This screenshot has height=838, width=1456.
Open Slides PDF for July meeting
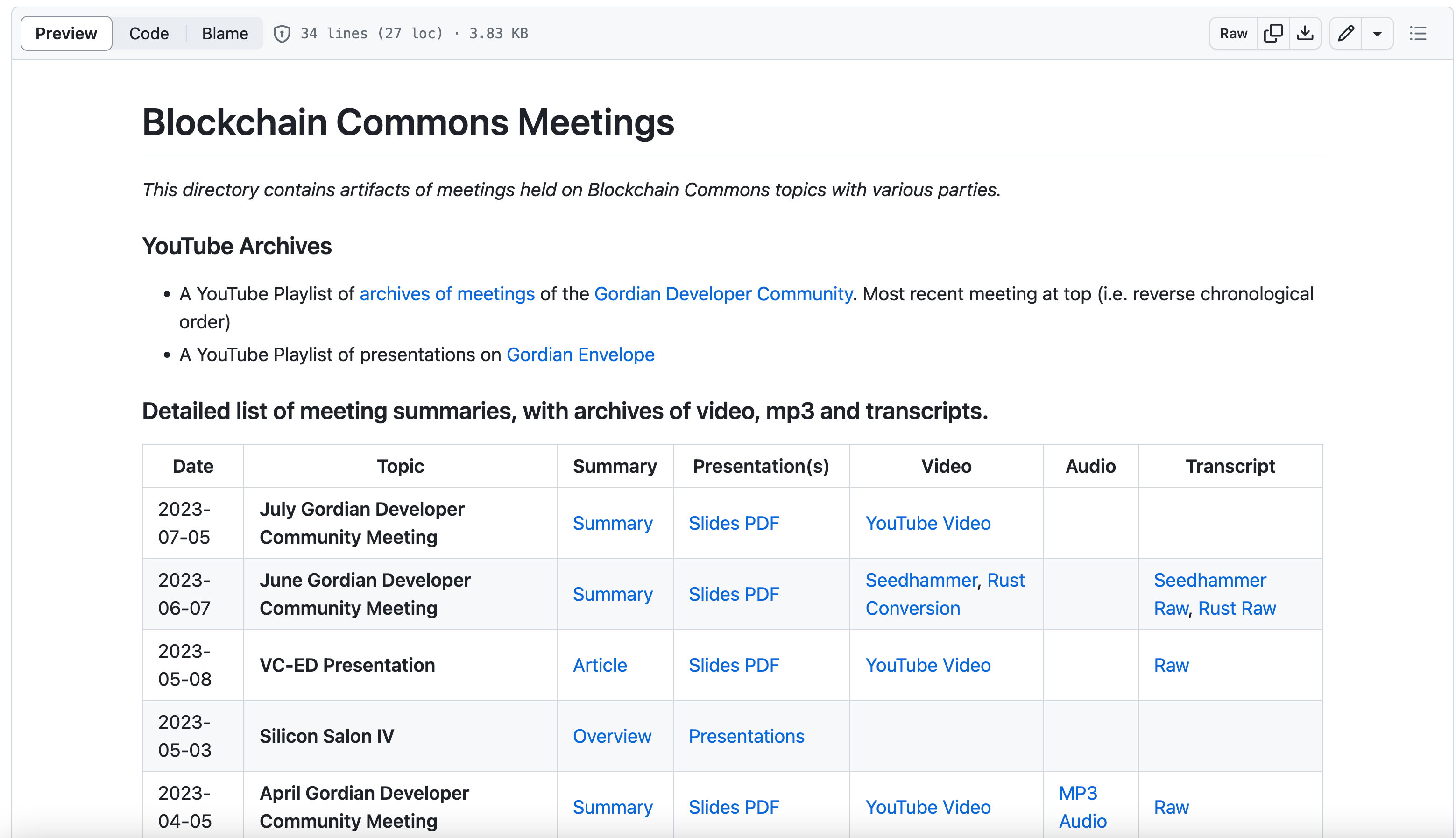click(x=734, y=523)
